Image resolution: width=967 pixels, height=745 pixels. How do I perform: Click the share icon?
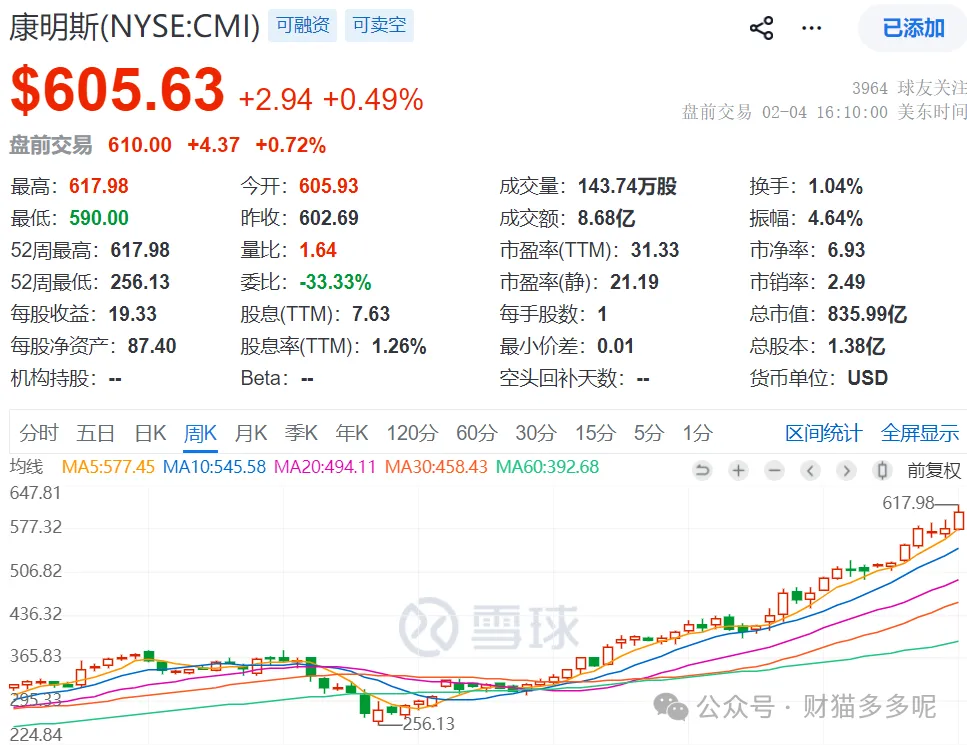[762, 28]
